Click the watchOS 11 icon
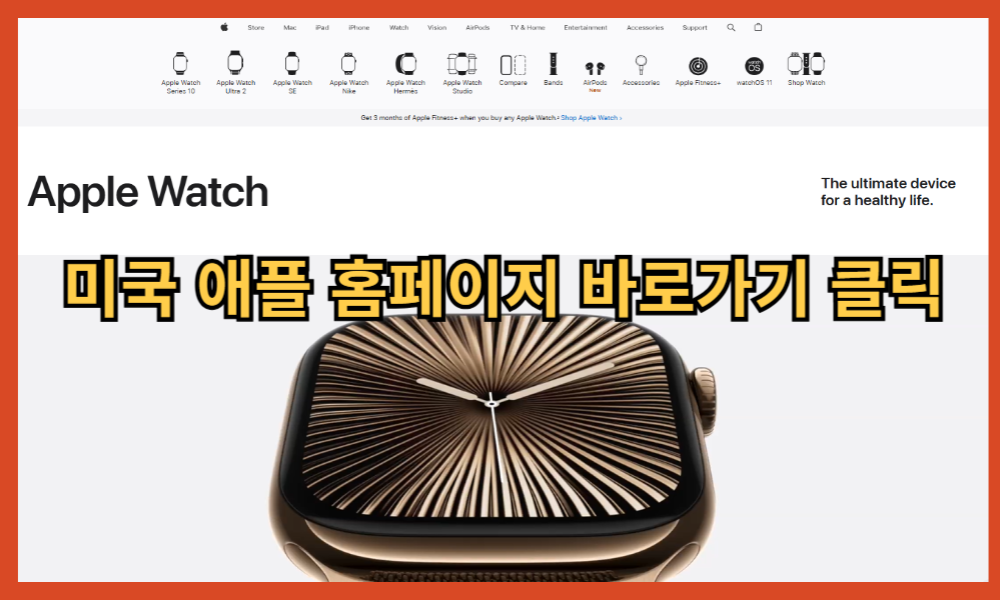 pyautogui.click(x=754, y=66)
